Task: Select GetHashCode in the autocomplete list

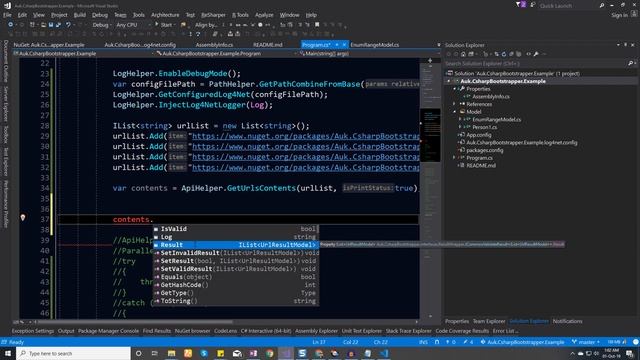Action: (x=236, y=285)
